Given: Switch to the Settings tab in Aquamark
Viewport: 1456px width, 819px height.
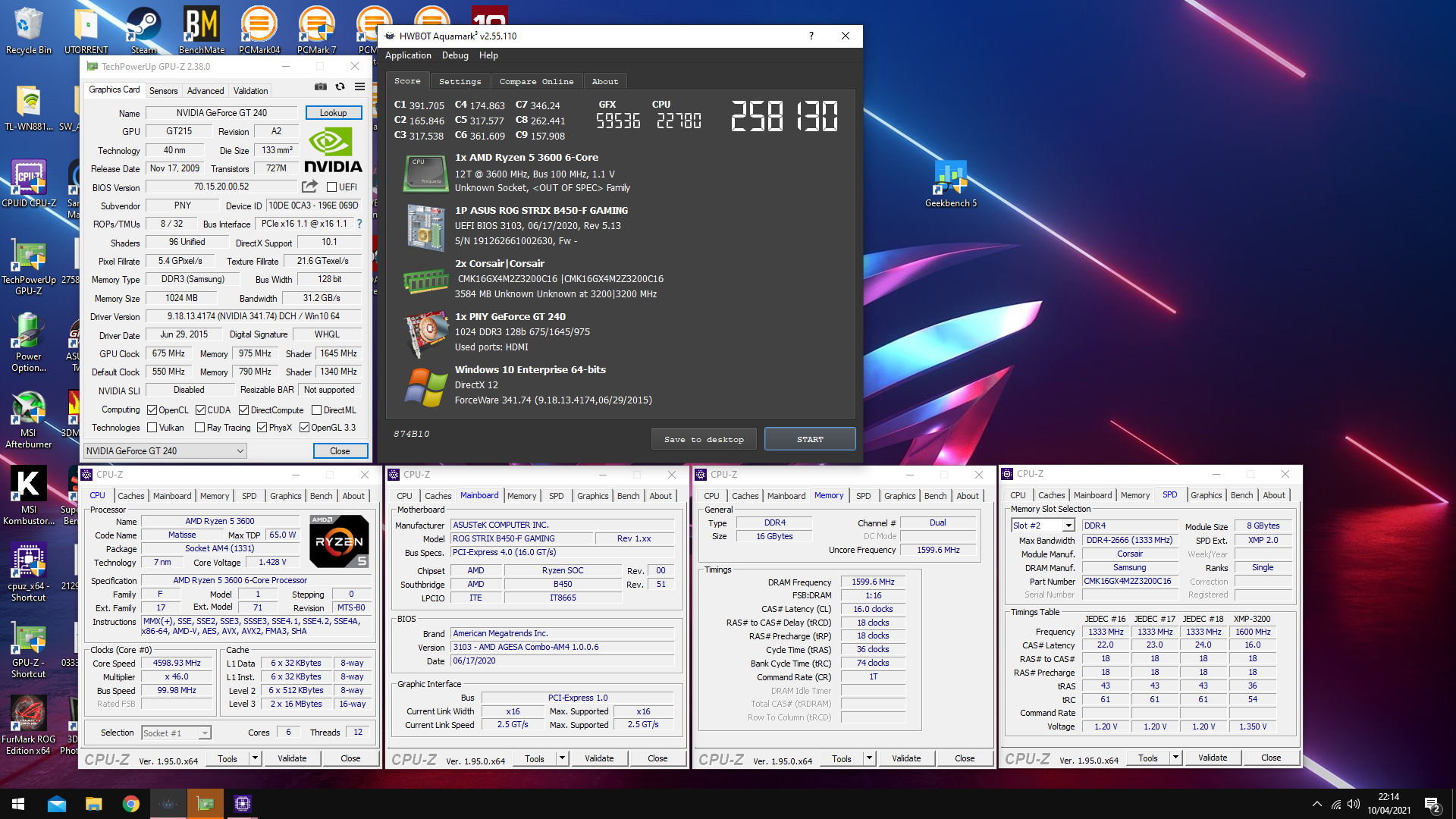Looking at the screenshot, I should (x=460, y=82).
